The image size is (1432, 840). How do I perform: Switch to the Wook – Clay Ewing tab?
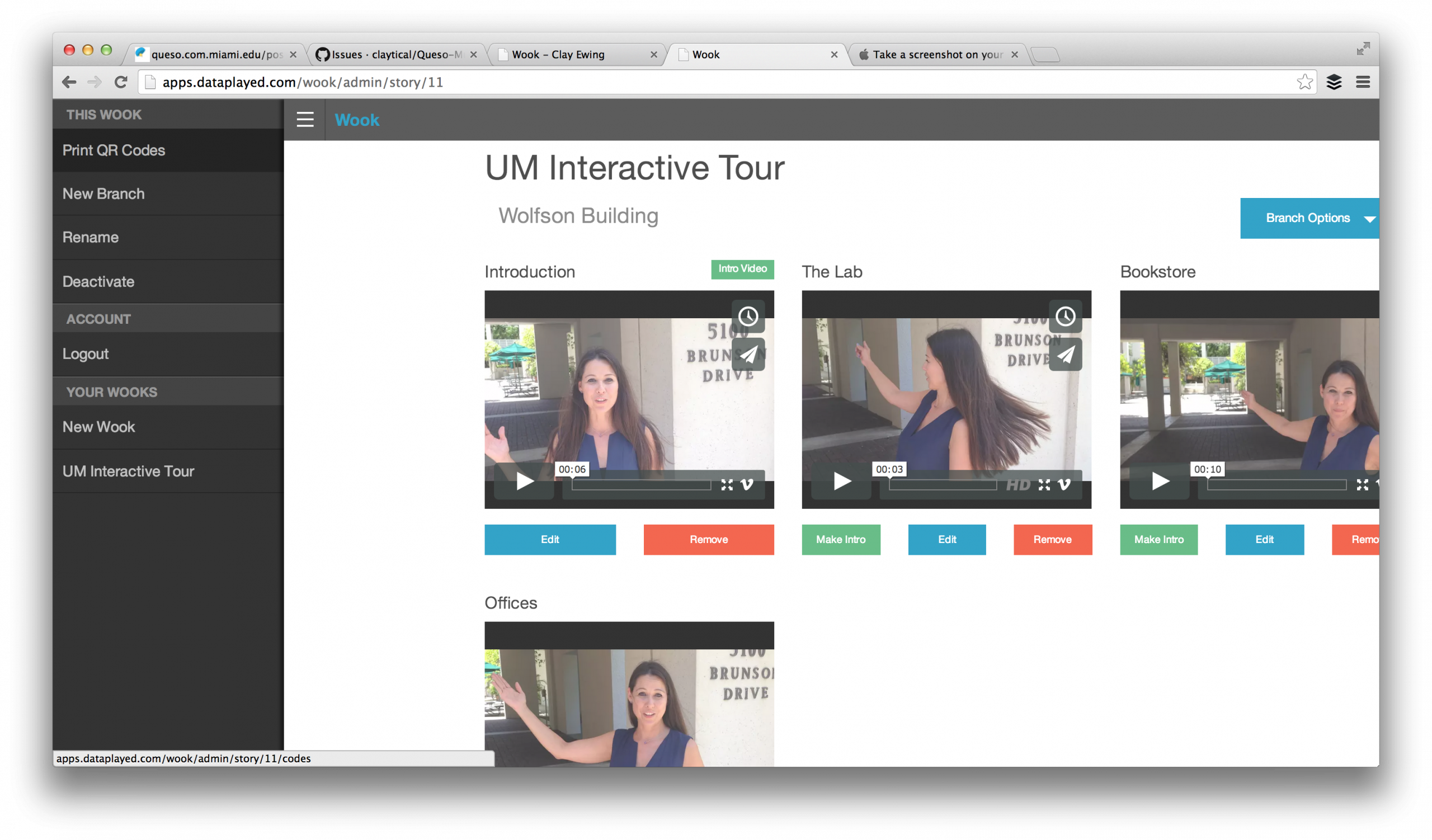click(576, 54)
